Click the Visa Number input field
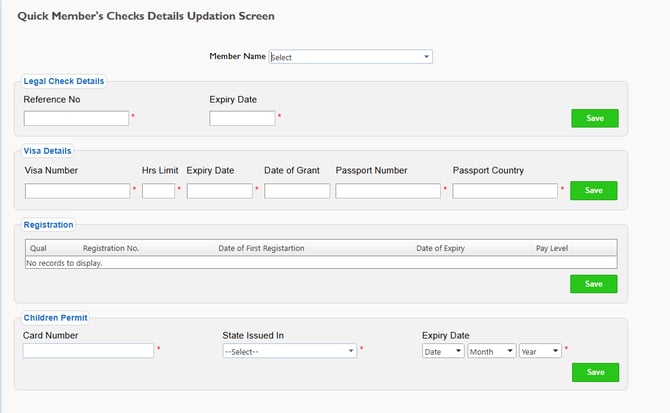This screenshot has height=413, width=670. click(x=77, y=191)
